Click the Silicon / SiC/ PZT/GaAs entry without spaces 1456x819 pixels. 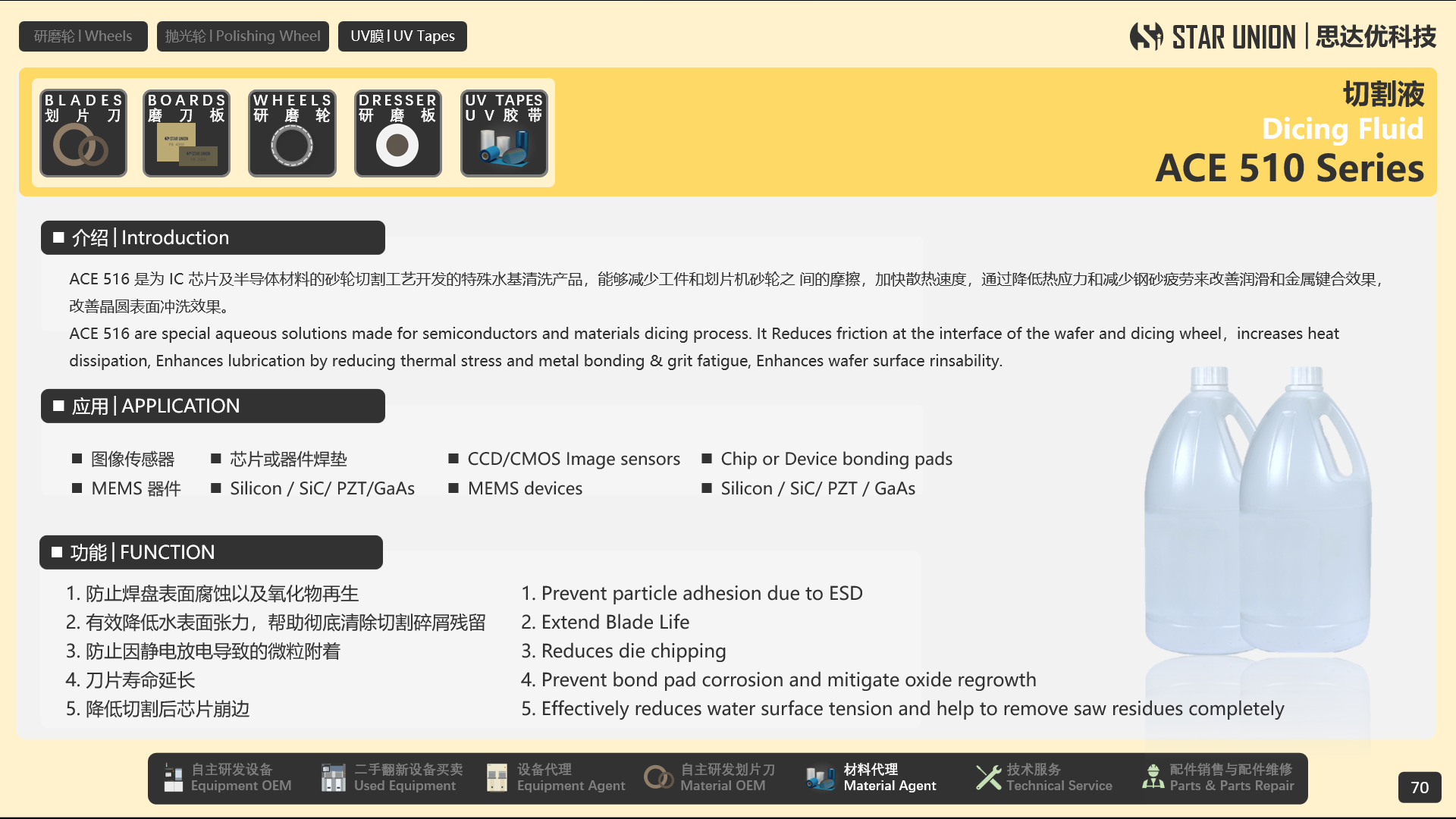coord(313,488)
